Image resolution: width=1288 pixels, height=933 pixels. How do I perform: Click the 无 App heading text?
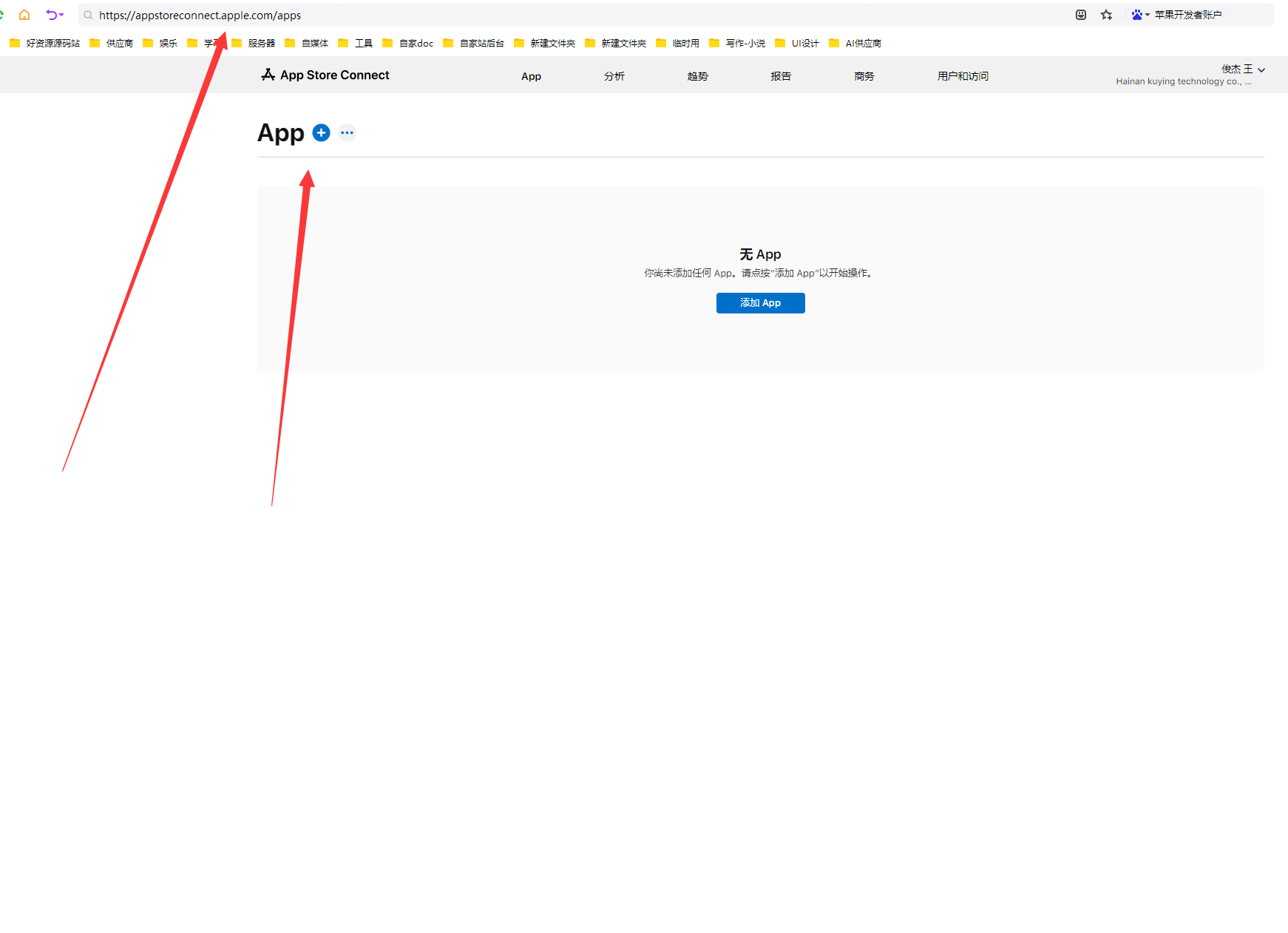[x=760, y=254]
